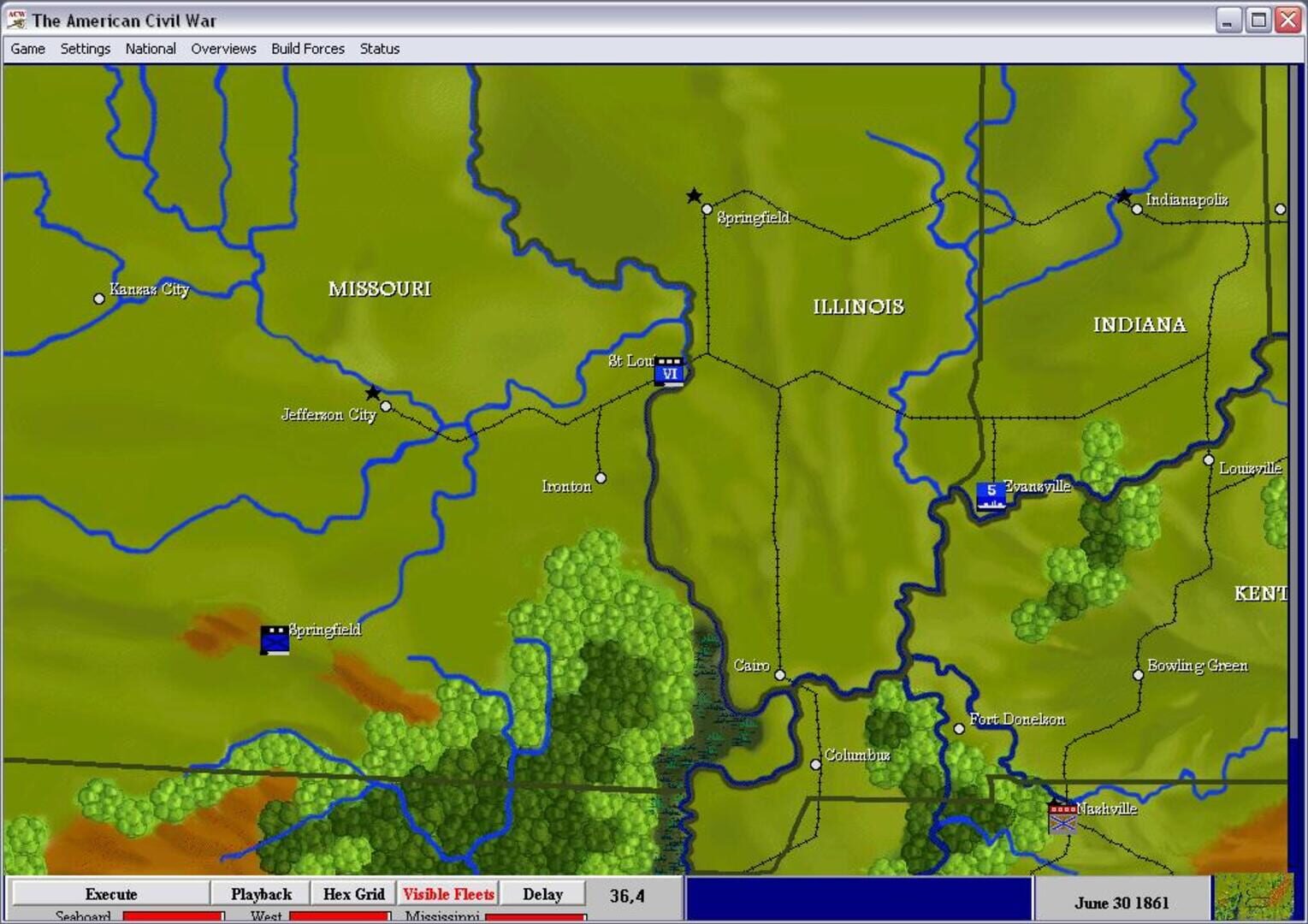The width and height of the screenshot is (1308, 924).
Task: Open the Overviews menu
Action: (x=223, y=49)
